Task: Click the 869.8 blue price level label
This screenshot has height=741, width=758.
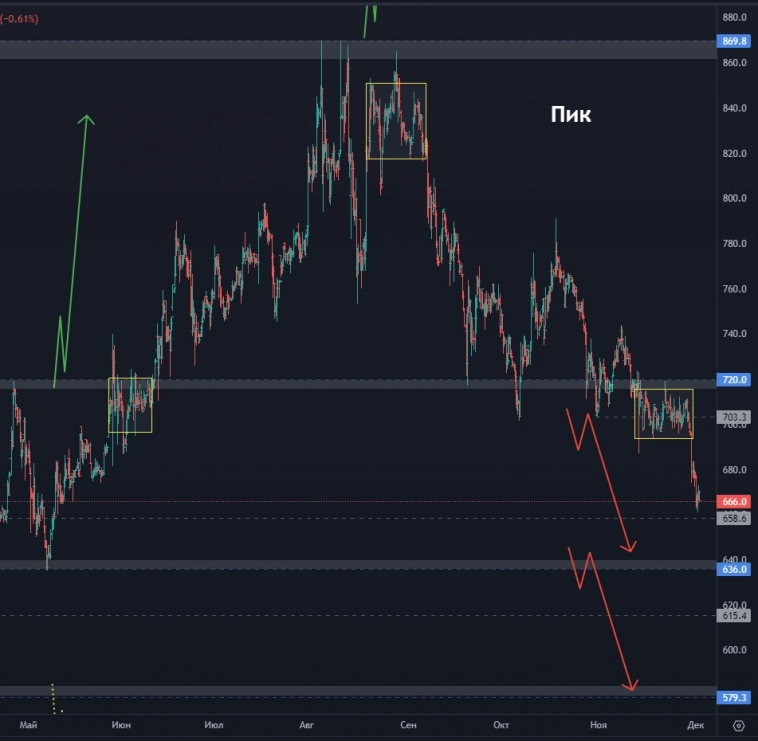Action: (734, 41)
